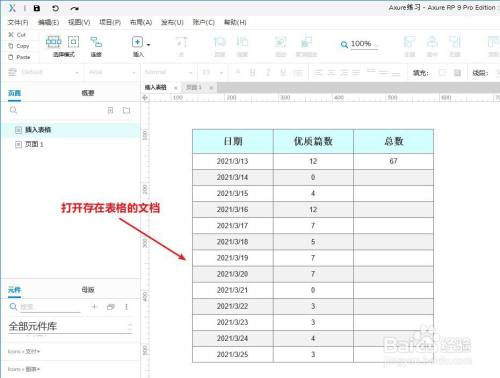
Task: Select 页面 1 page in tree
Action: 70,144
